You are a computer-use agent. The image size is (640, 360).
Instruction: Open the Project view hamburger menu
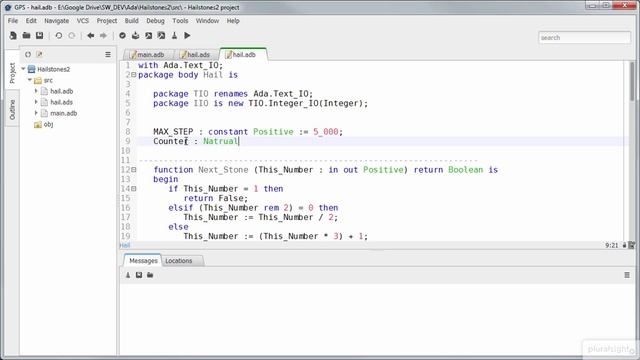click(108, 54)
